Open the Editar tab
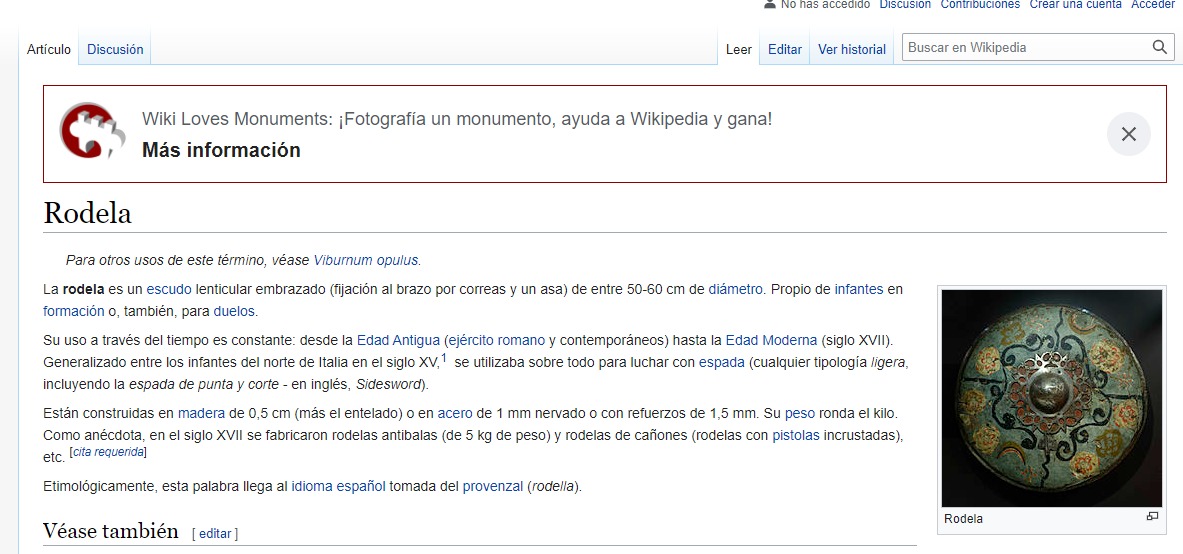 coord(785,50)
